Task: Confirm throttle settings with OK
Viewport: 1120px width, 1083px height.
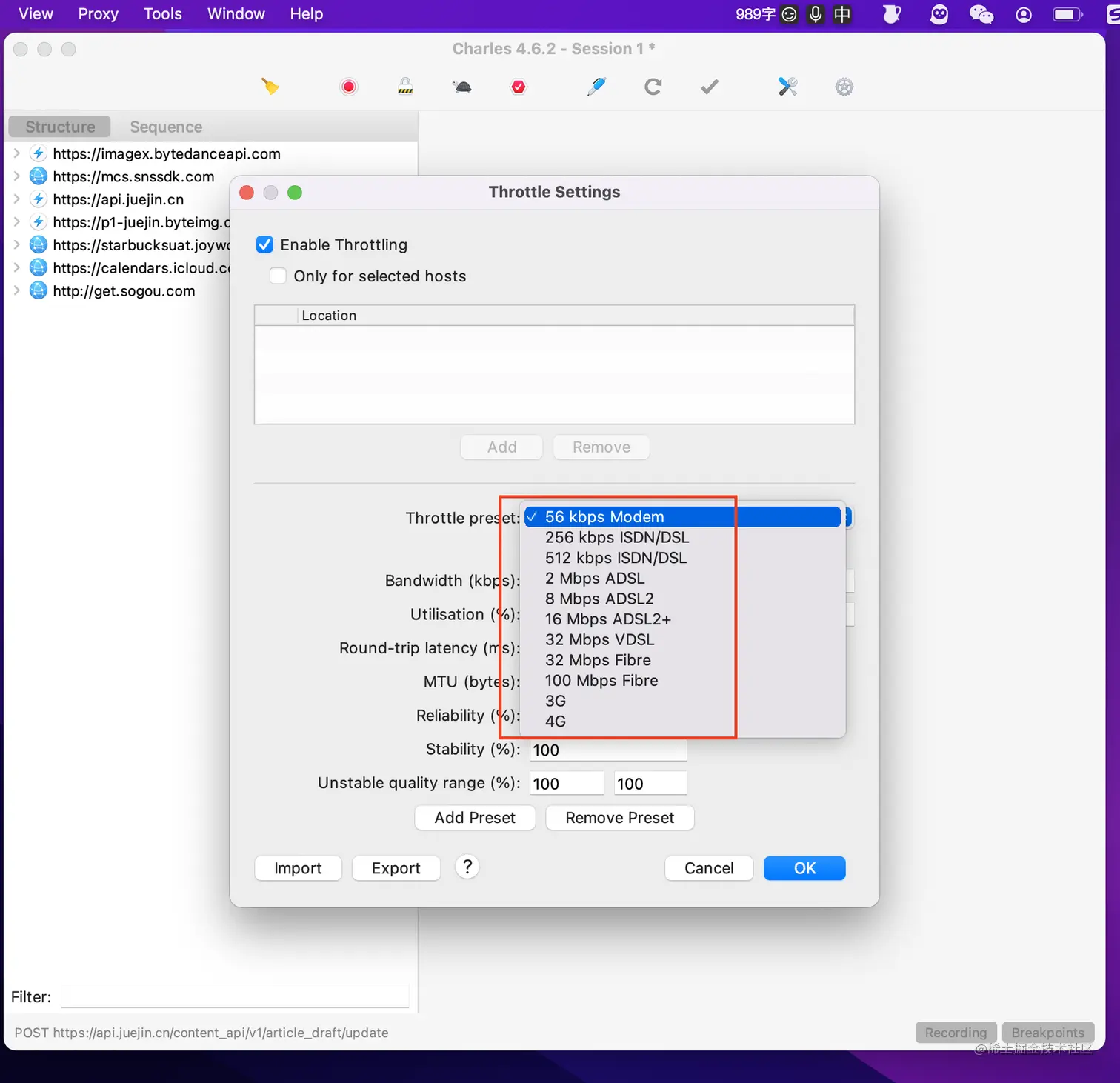Action: tap(804, 868)
